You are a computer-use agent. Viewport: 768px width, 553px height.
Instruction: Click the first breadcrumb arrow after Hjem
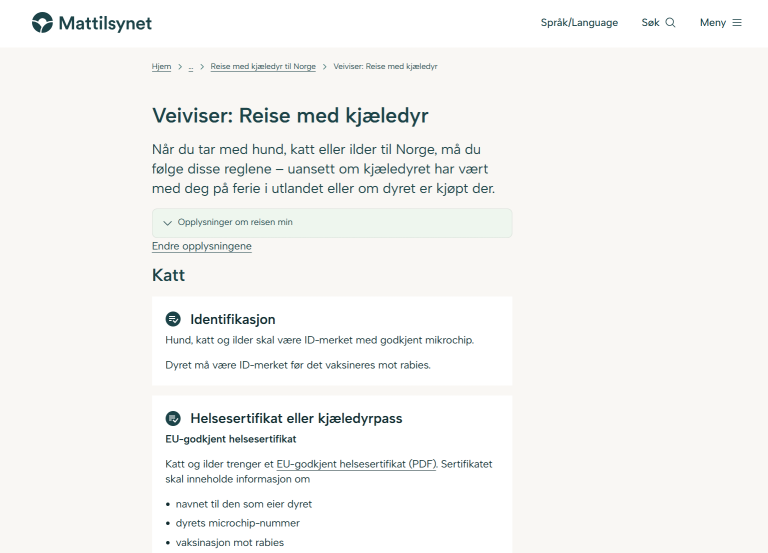coord(180,67)
